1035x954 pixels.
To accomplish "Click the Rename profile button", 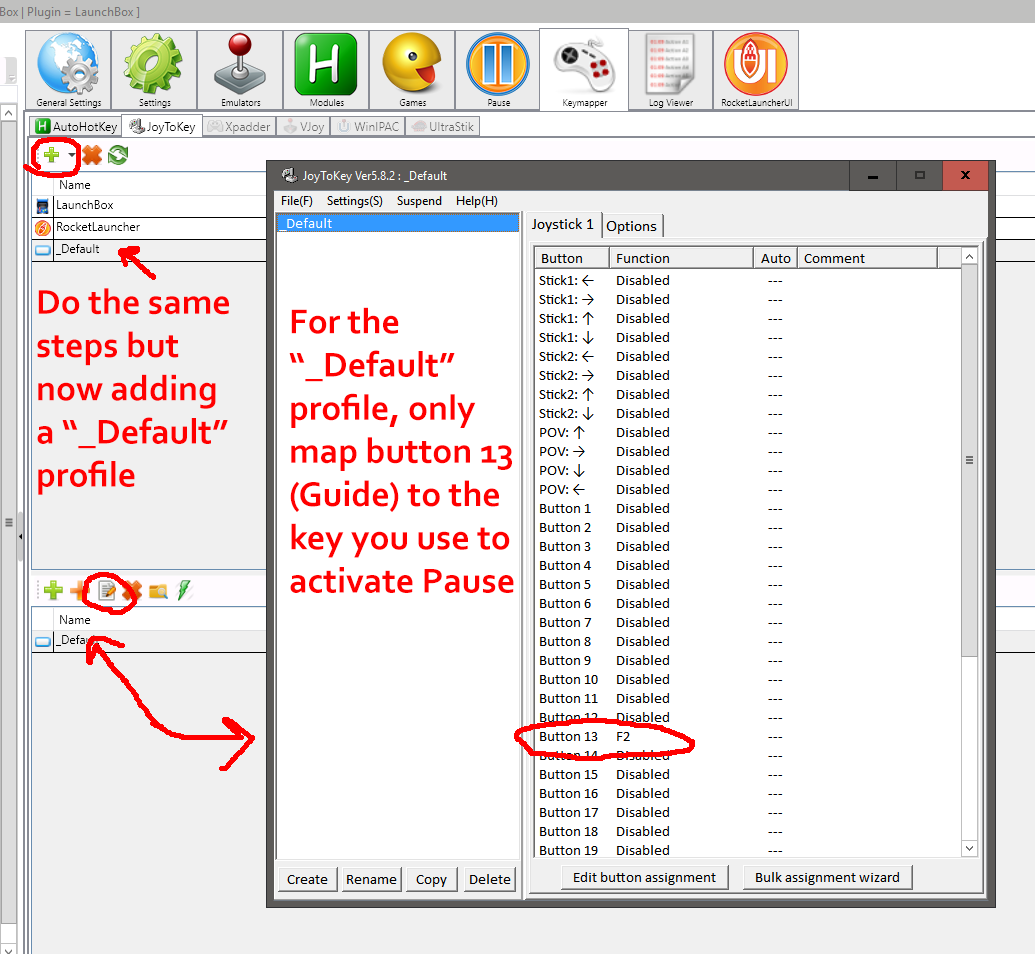I will [371, 879].
